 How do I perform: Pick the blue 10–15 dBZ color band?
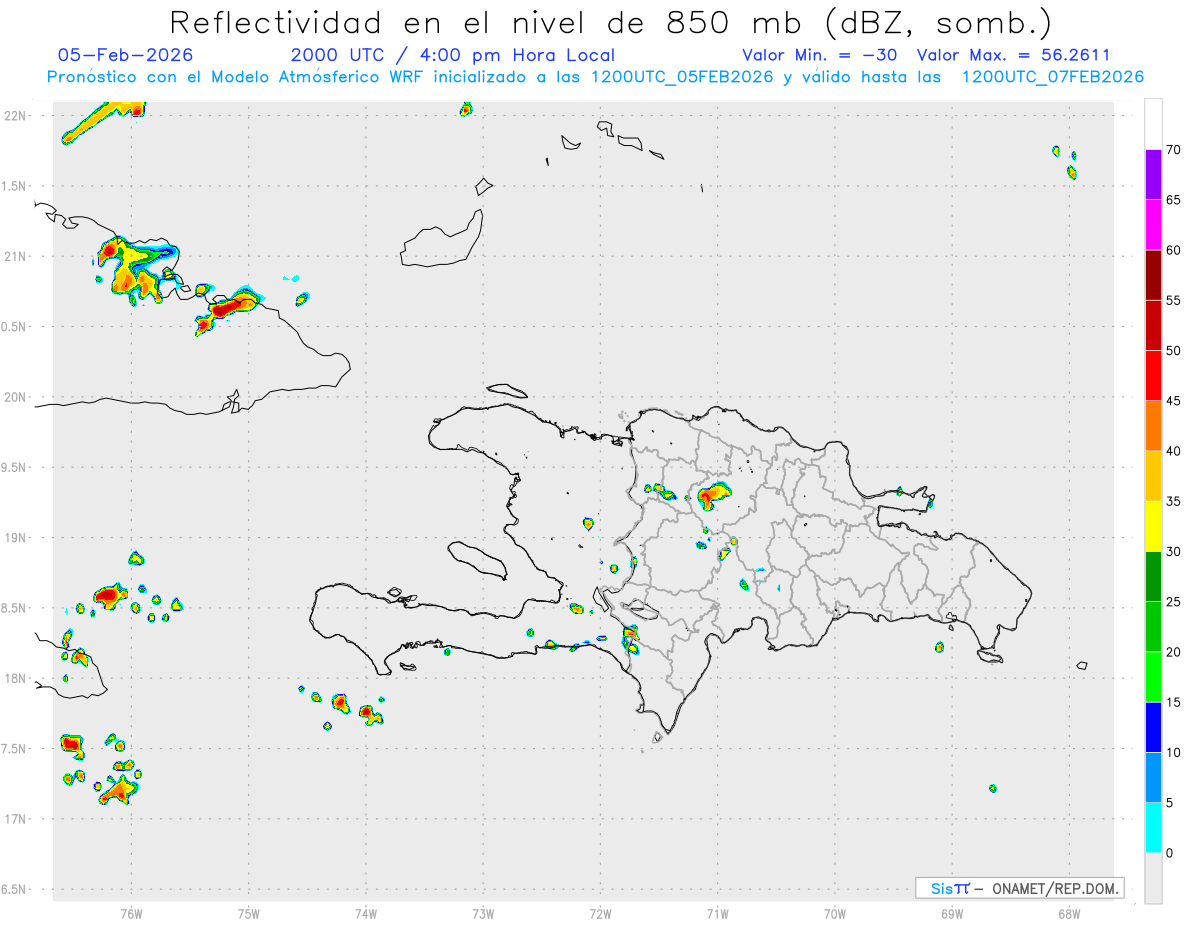coord(1153,727)
